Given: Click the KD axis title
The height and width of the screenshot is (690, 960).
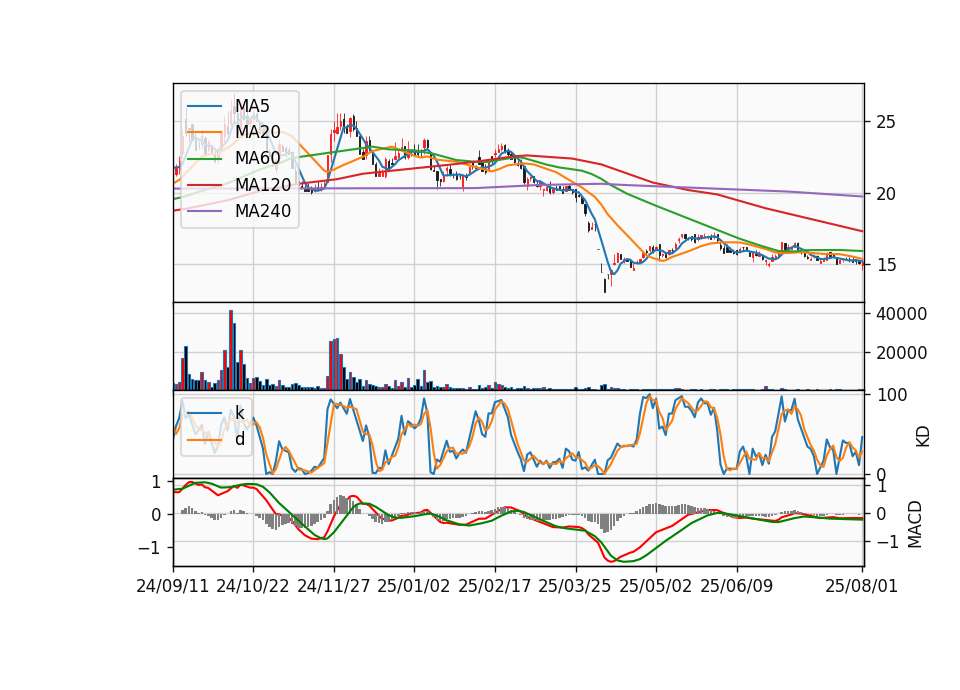Looking at the screenshot, I should 923,436.
